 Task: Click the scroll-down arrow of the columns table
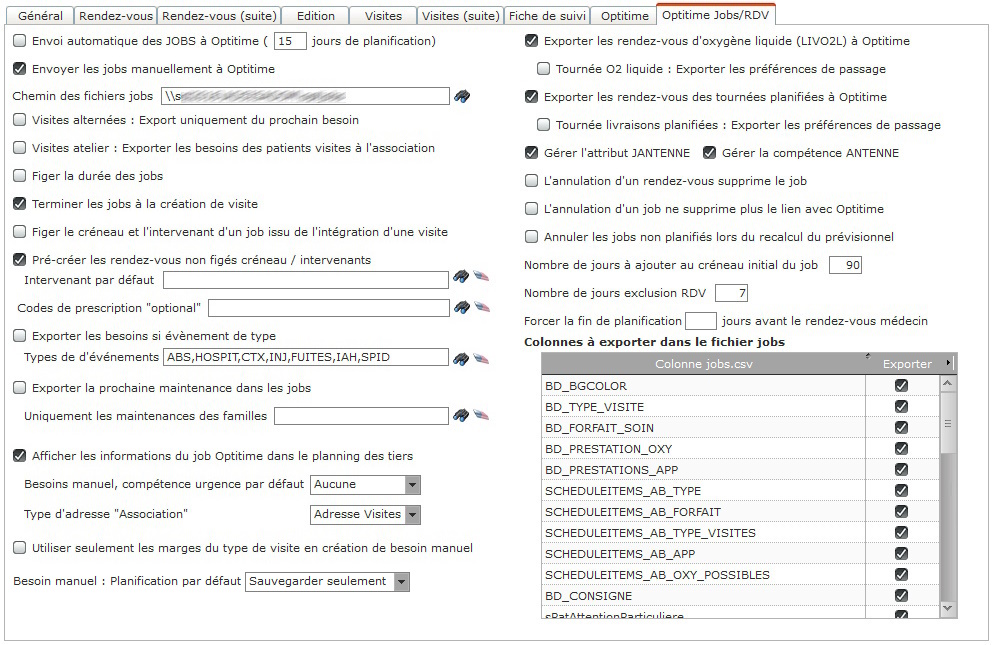[948, 608]
